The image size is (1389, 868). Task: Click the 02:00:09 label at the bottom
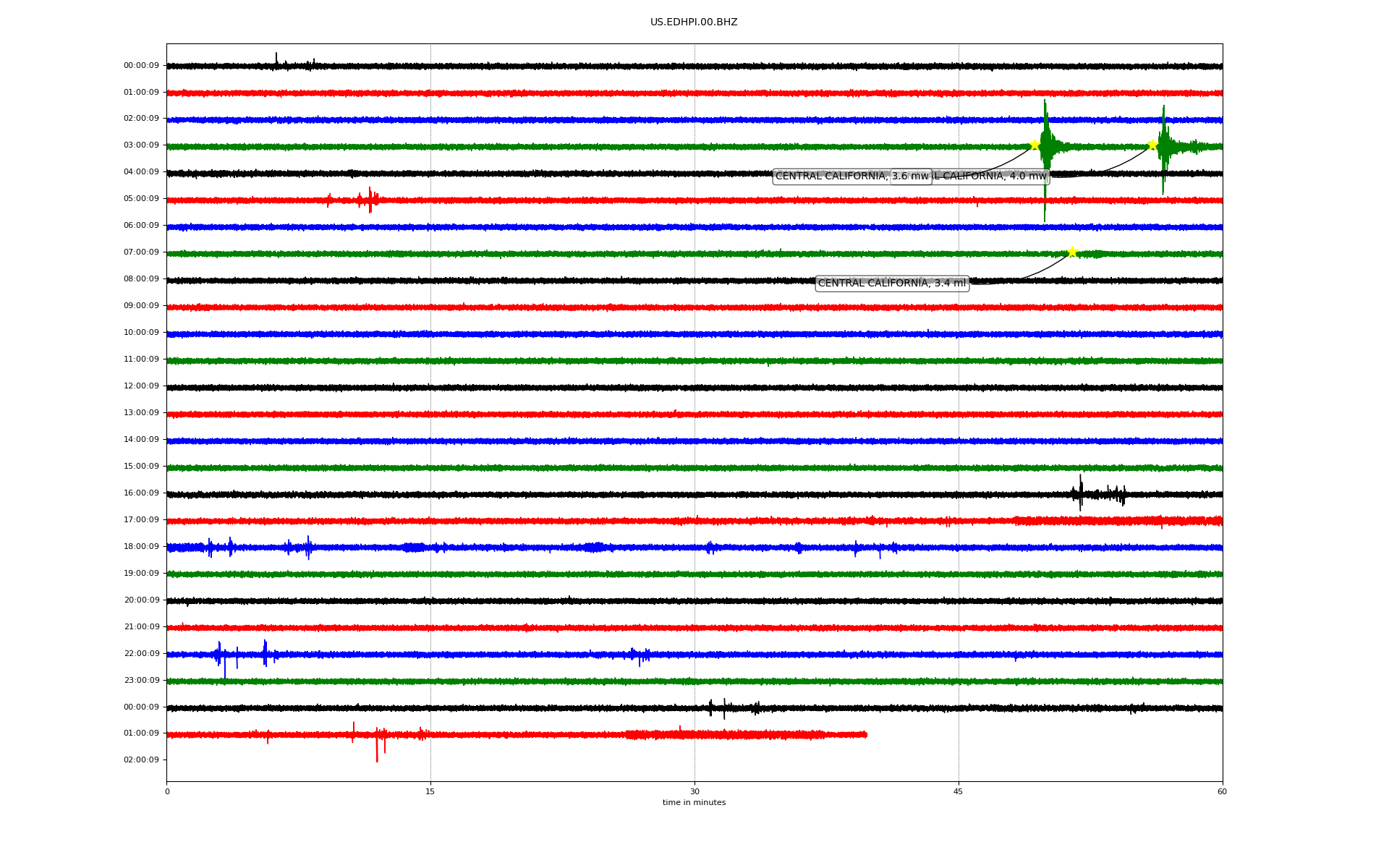point(141,760)
